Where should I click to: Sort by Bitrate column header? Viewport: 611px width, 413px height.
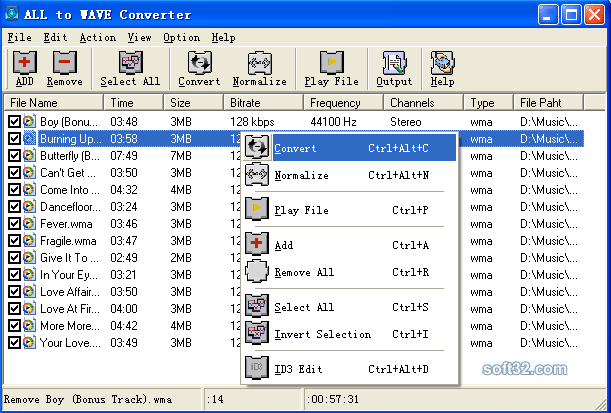click(x=263, y=102)
